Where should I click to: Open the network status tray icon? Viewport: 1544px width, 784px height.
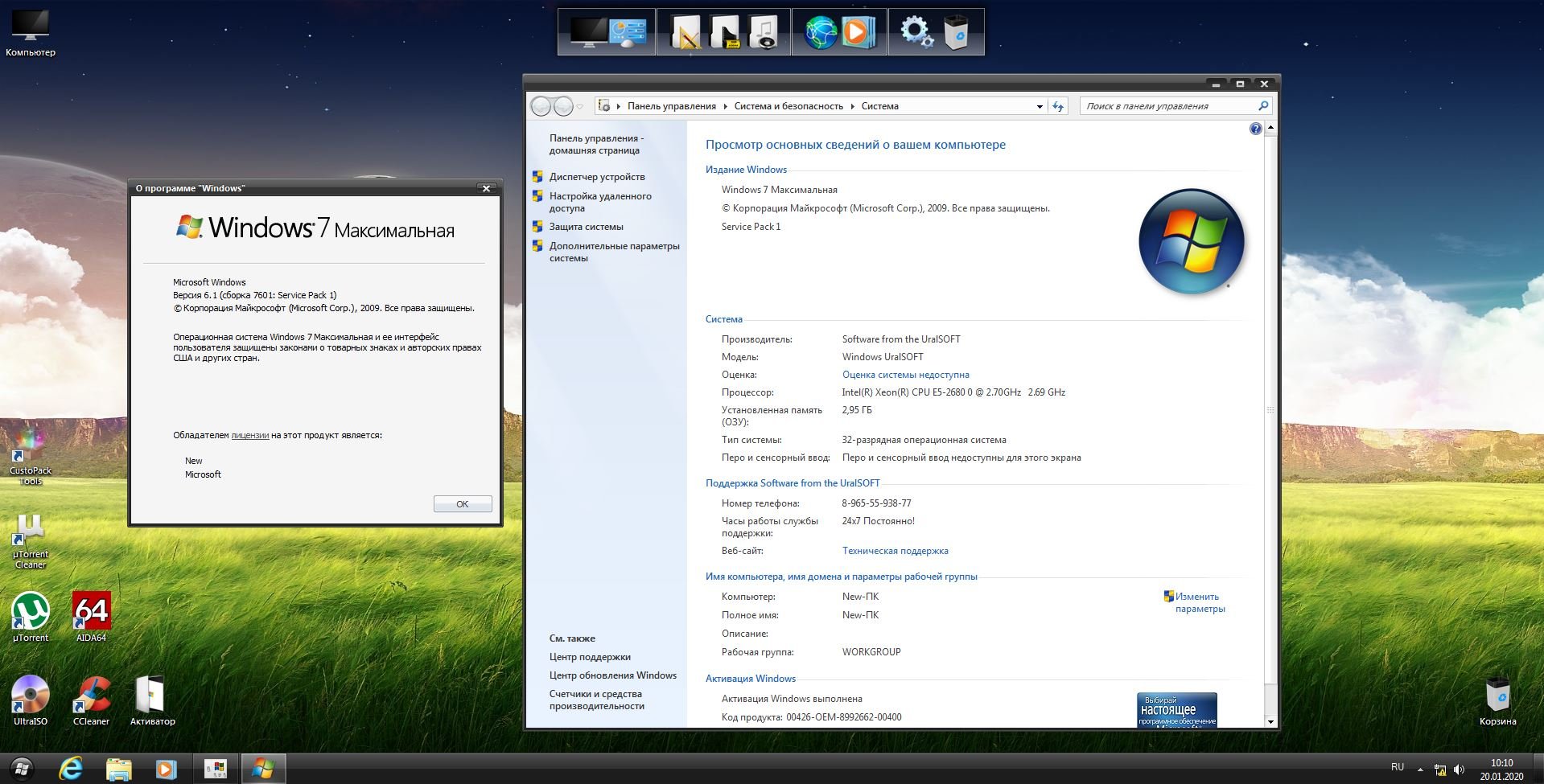click(1440, 770)
